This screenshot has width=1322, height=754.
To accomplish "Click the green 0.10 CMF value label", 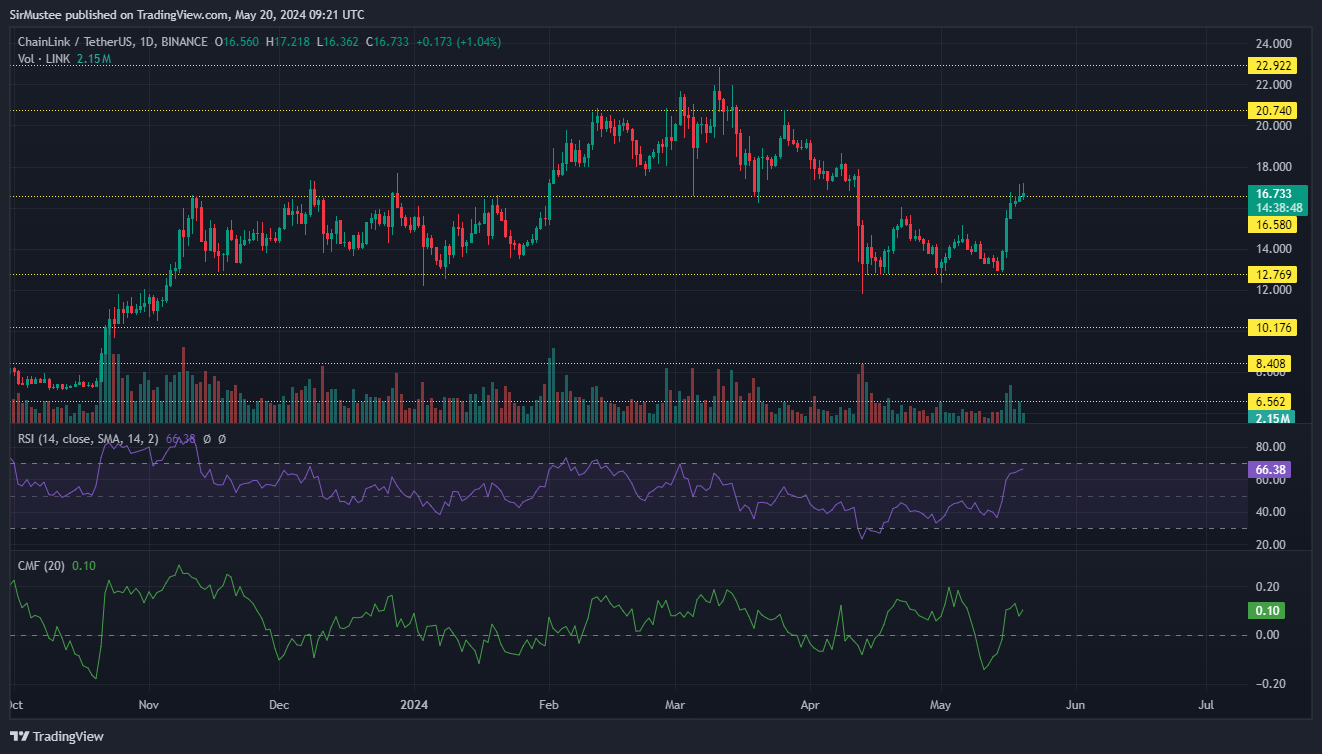I will tap(1265, 610).
